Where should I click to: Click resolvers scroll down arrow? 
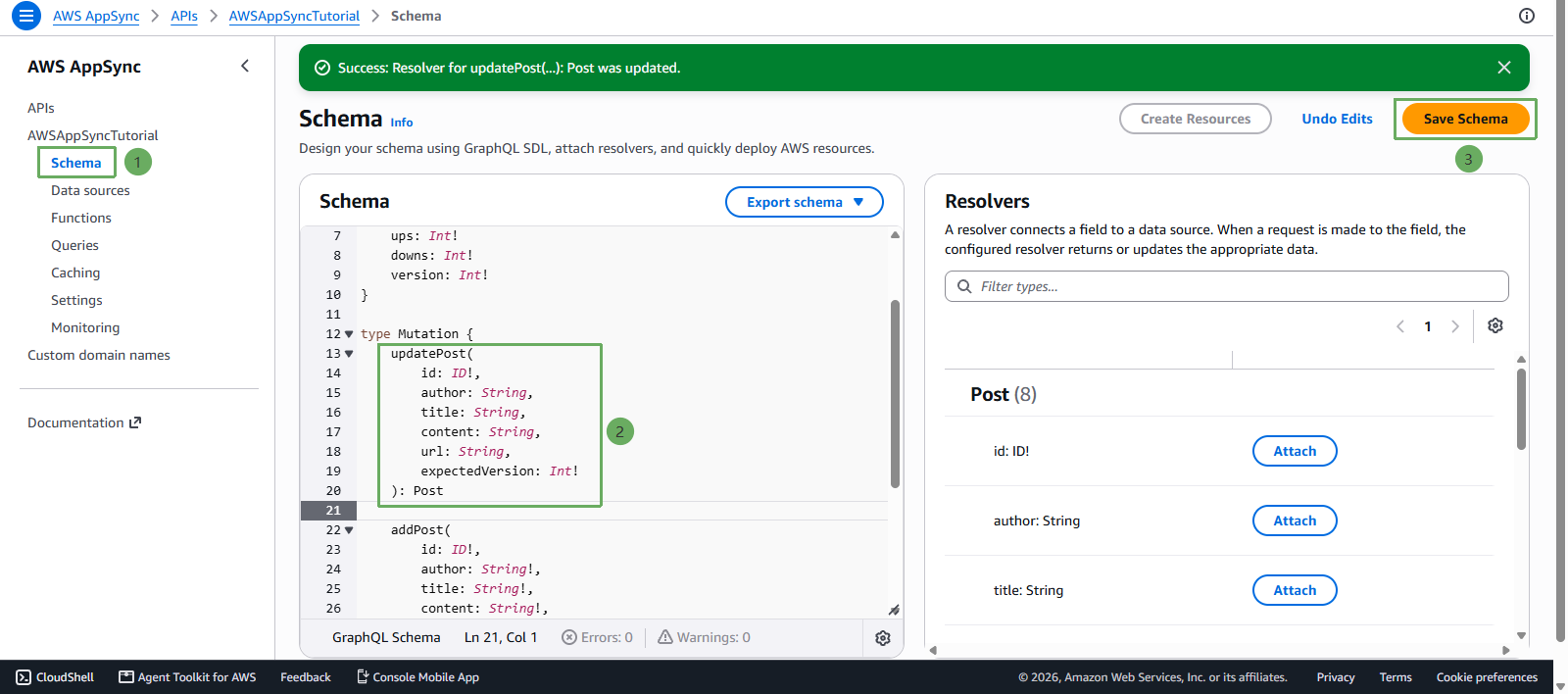pos(1521,636)
